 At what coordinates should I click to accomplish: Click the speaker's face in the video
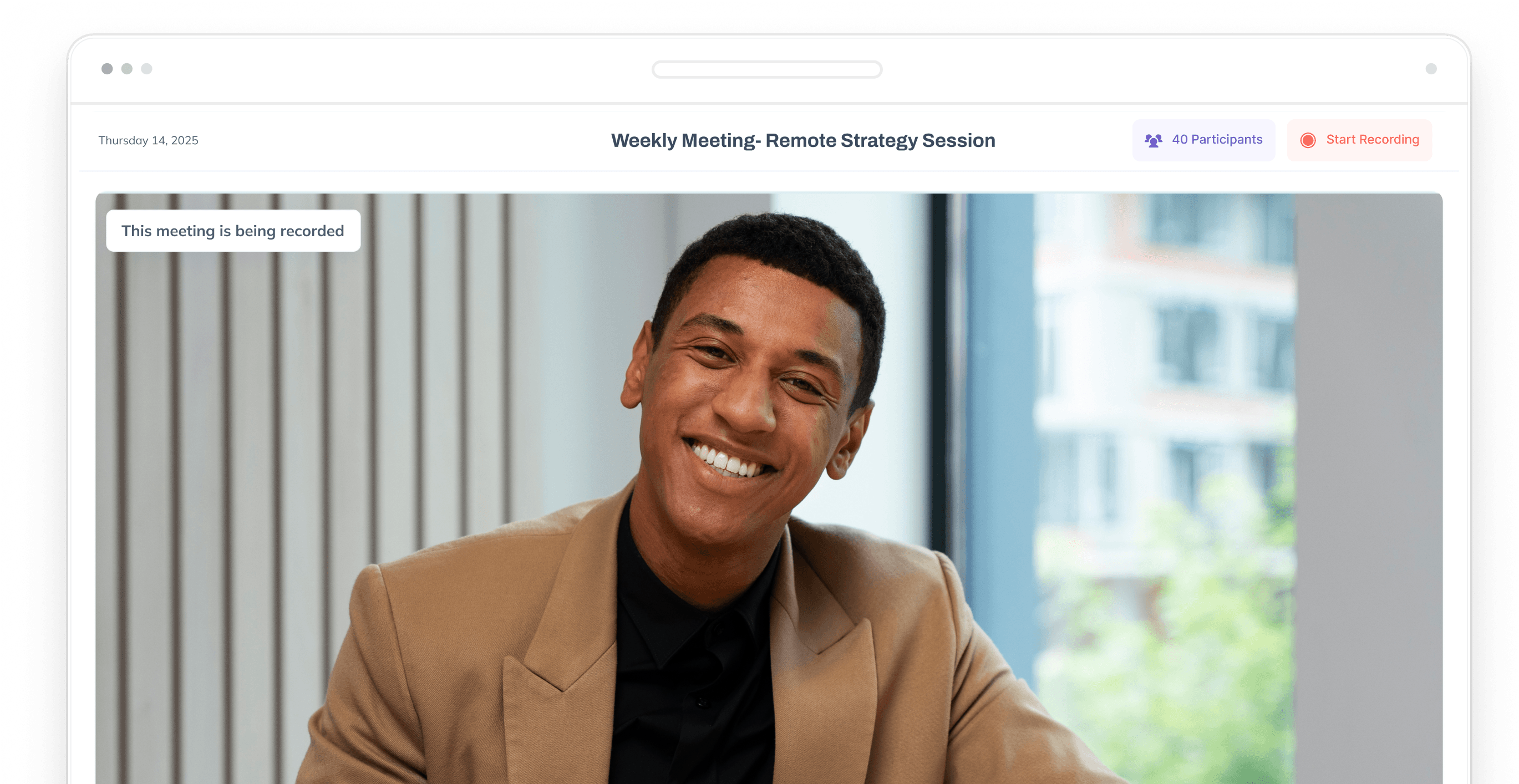click(755, 389)
